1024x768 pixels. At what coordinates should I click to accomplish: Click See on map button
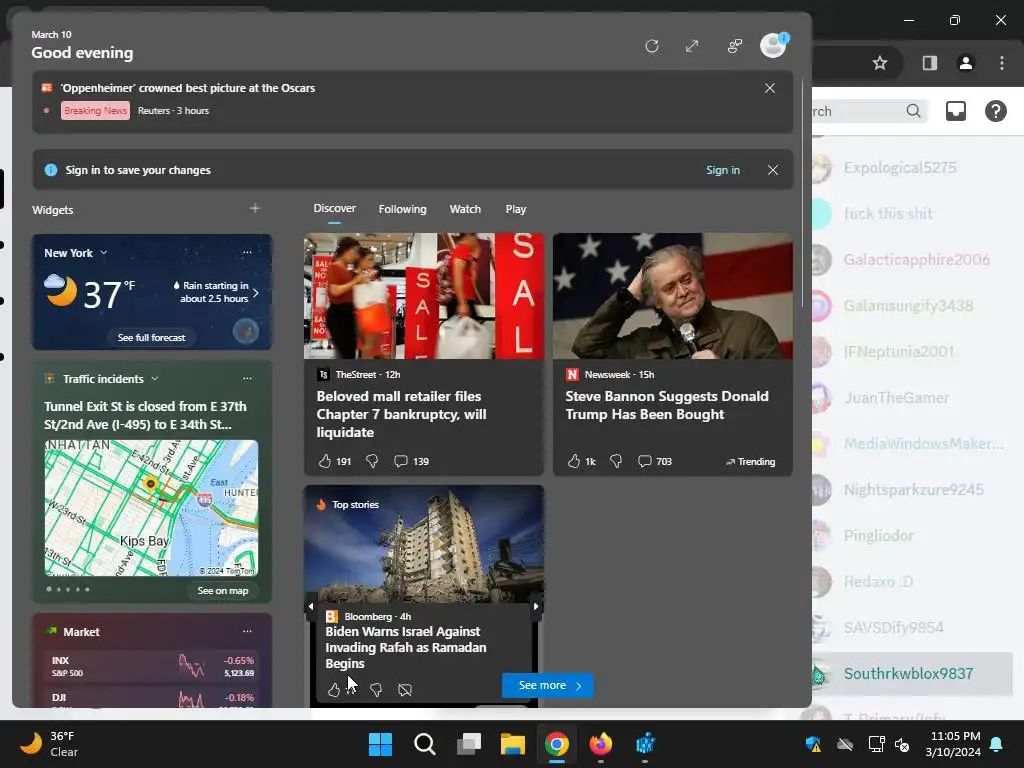click(223, 590)
